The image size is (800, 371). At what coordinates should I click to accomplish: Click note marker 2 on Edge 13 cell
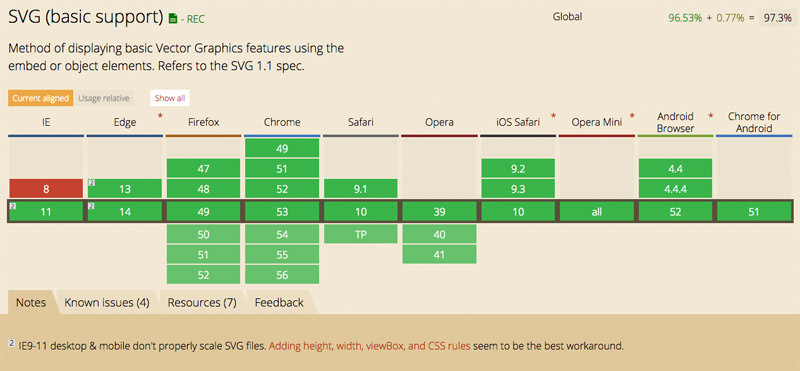[x=91, y=182]
